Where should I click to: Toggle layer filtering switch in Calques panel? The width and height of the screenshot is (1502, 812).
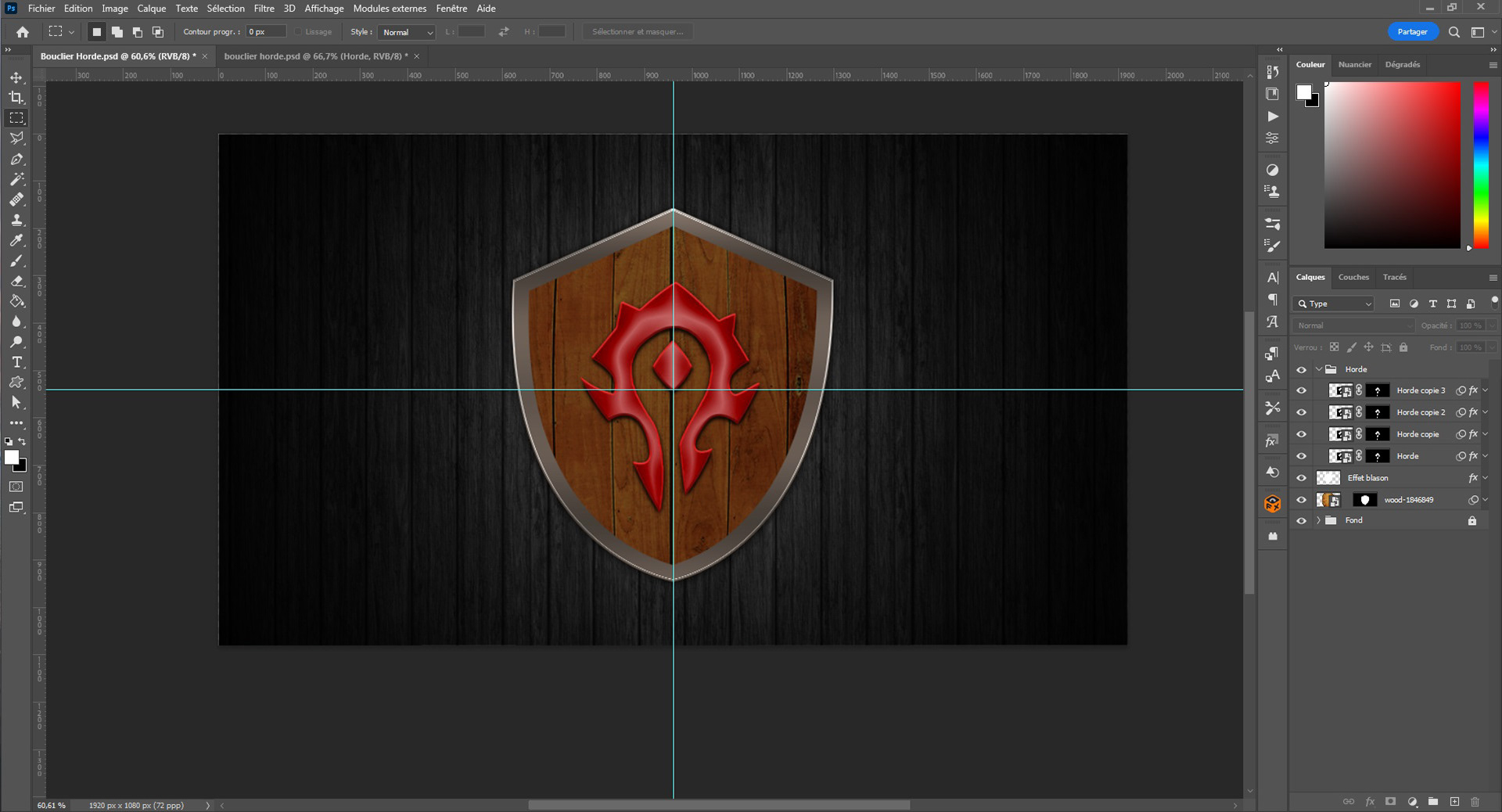tap(1494, 301)
